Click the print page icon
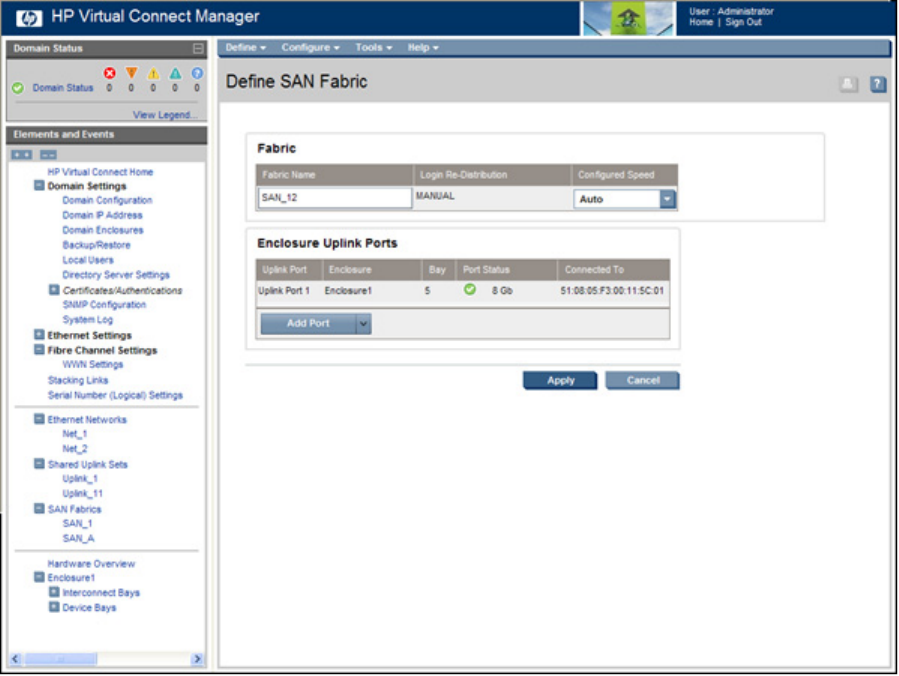This screenshot has height=676, width=899. click(849, 84)
